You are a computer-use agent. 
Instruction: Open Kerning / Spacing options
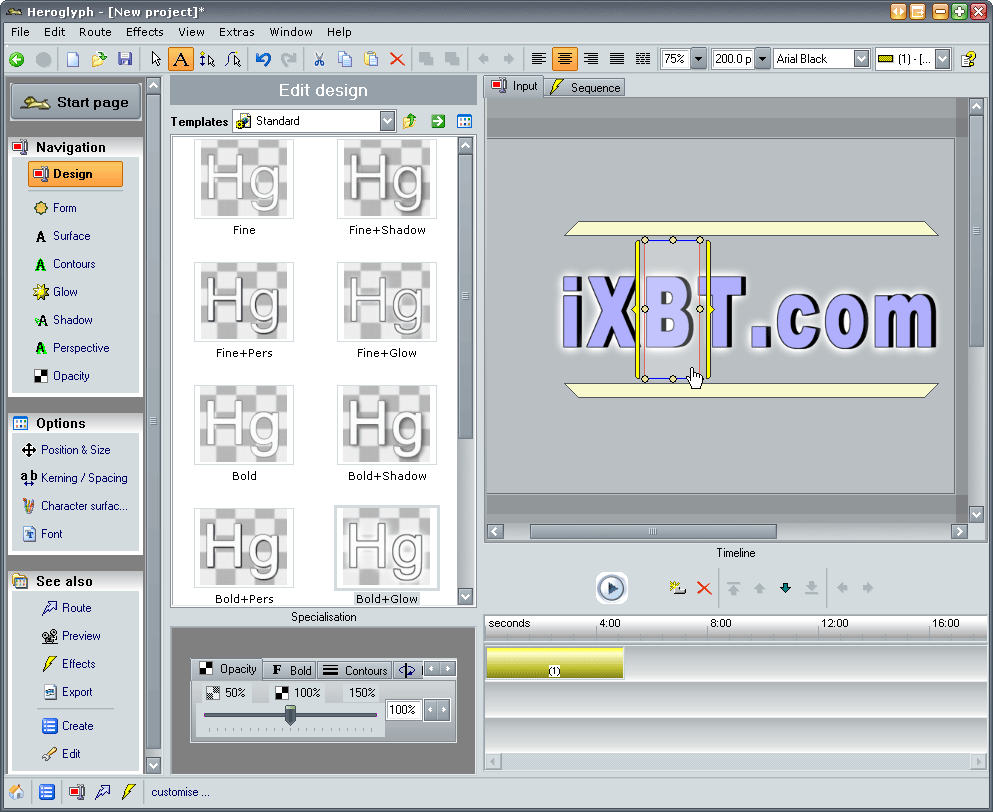tap(74, 478)
